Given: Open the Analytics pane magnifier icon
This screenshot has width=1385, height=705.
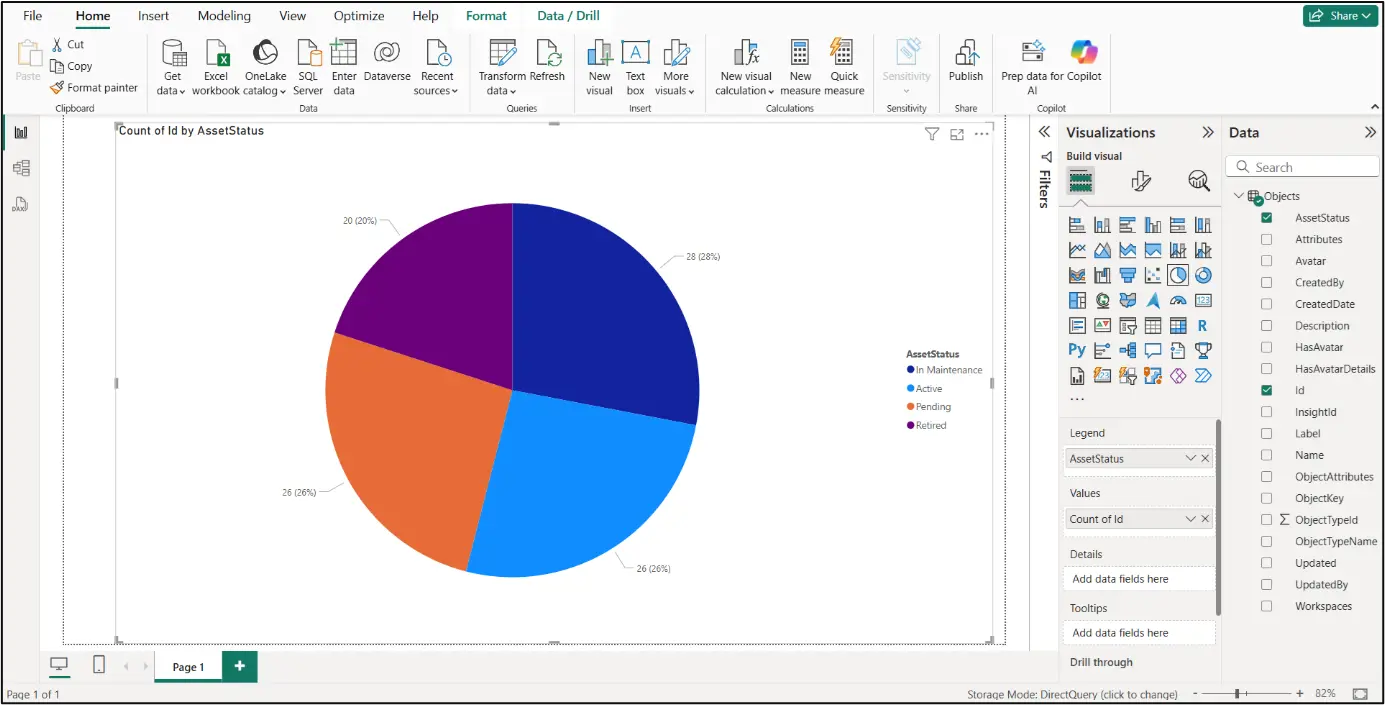Looking at the screenshot, I should point(1197,181).
